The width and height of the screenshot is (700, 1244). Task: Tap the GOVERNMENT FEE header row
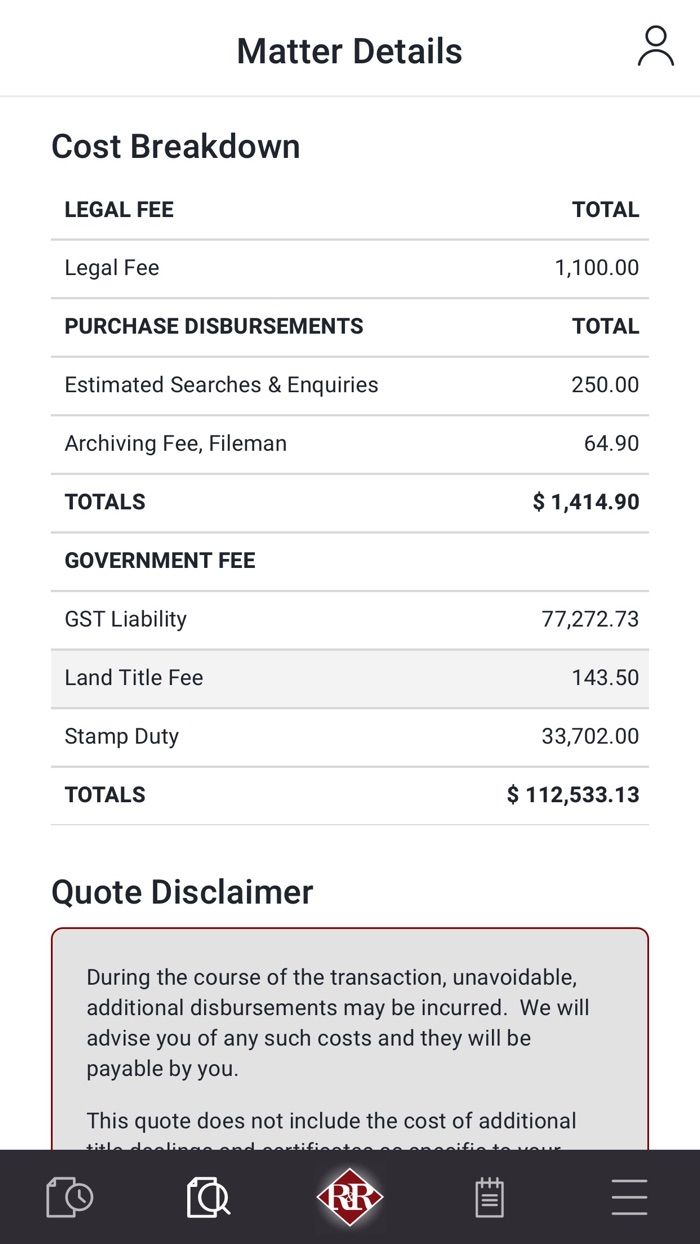350,561
